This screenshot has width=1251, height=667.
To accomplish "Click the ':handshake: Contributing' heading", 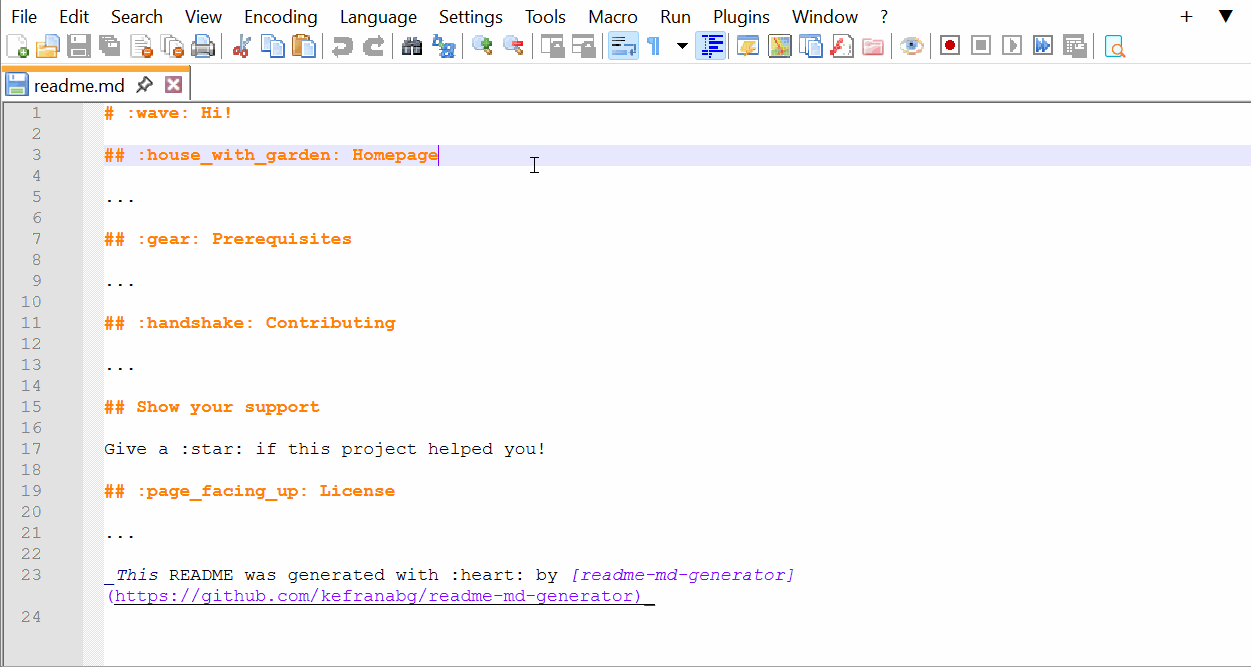I will pos(265,323).
